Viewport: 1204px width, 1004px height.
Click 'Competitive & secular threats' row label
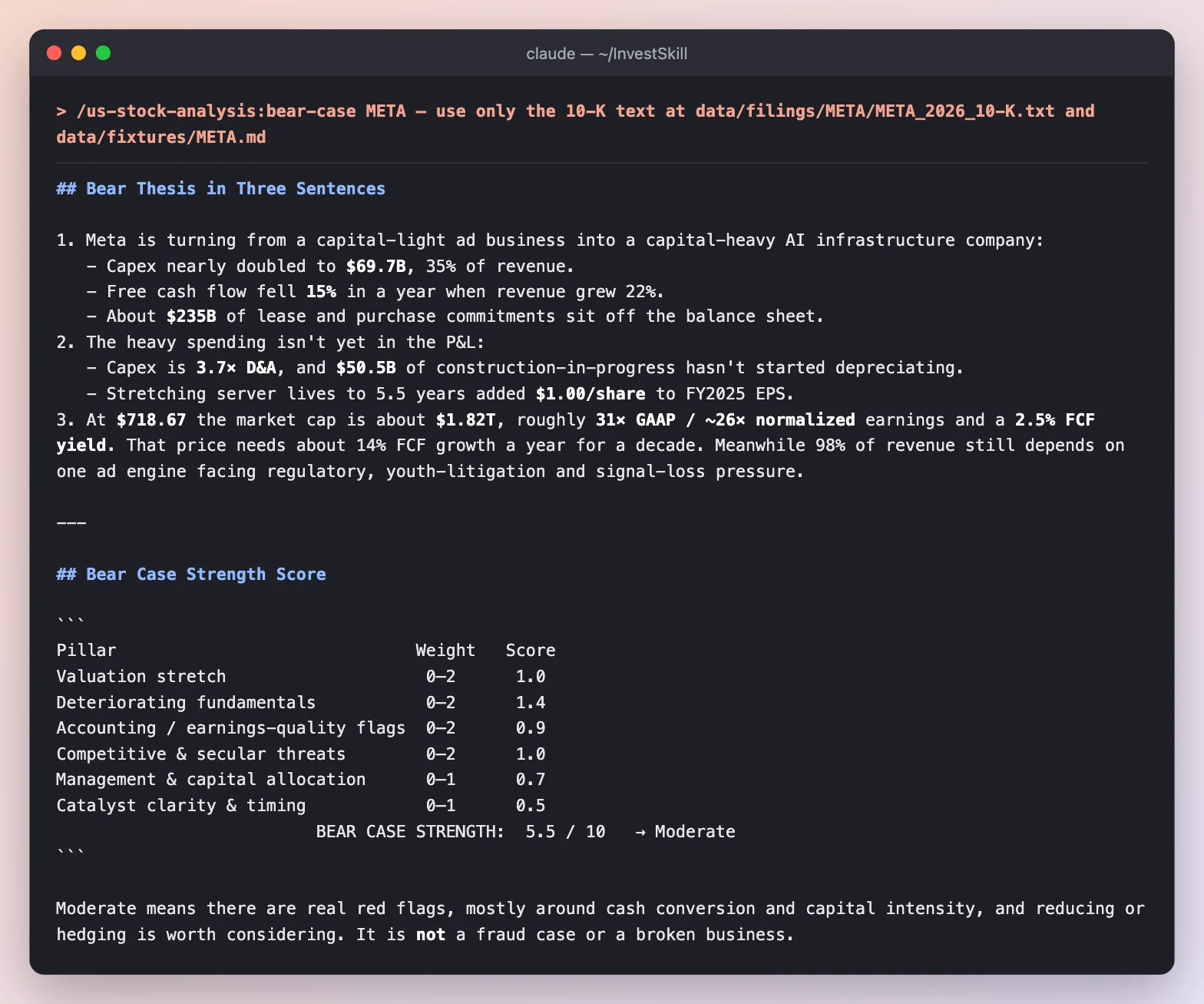pos(201,754)
